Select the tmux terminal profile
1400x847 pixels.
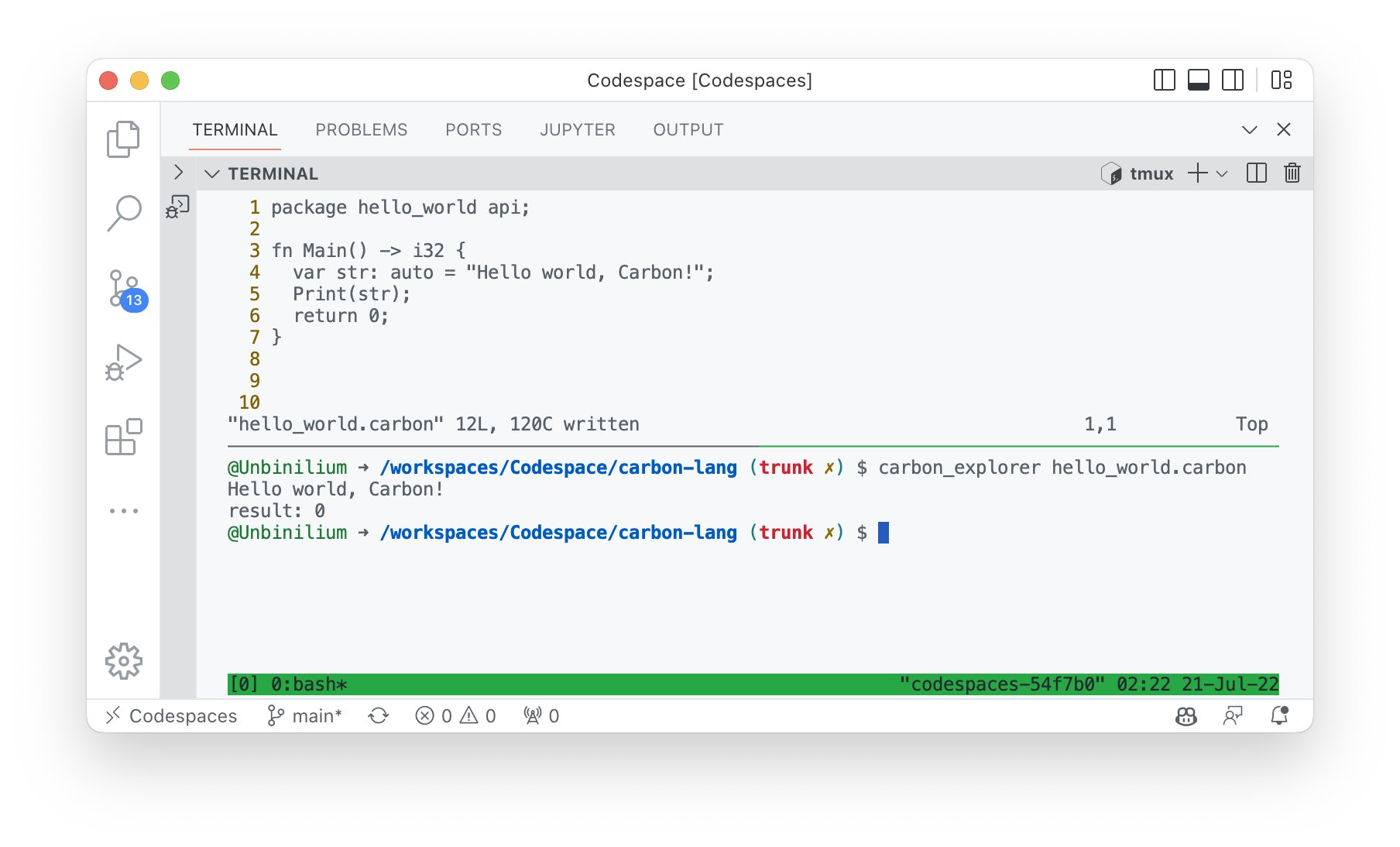1137,173
